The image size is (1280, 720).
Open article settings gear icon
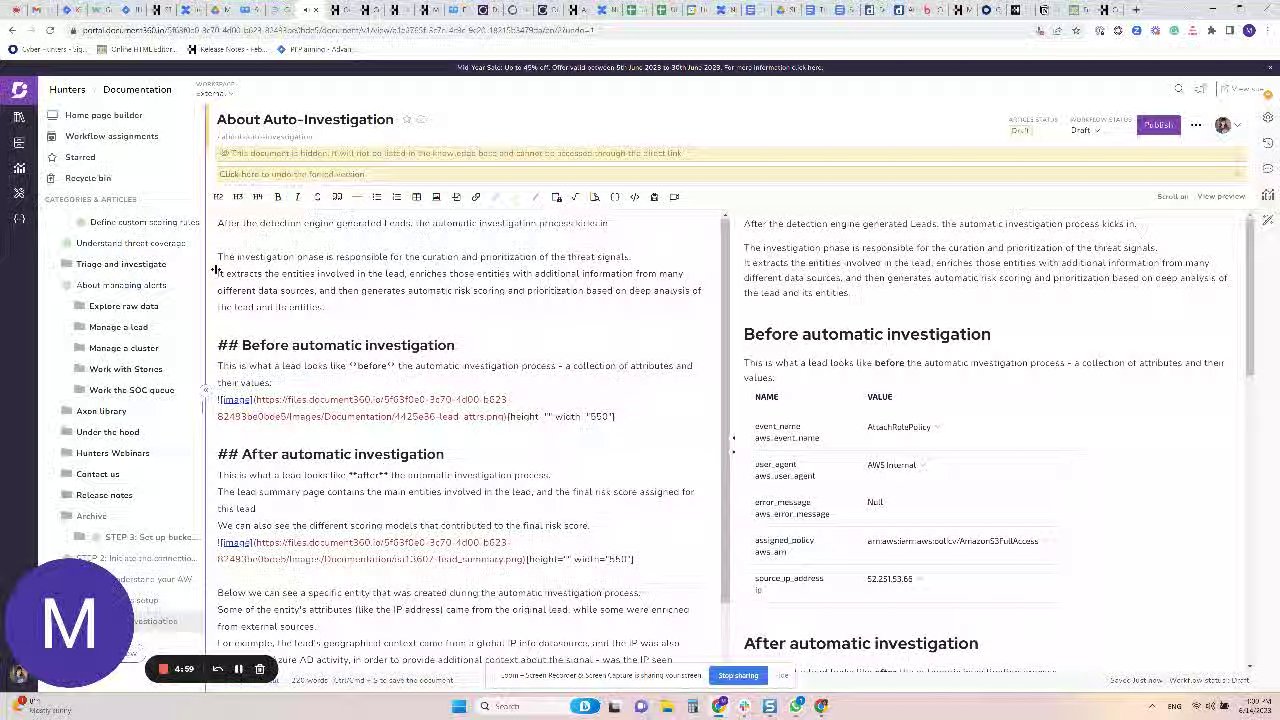pos(1268,117)
